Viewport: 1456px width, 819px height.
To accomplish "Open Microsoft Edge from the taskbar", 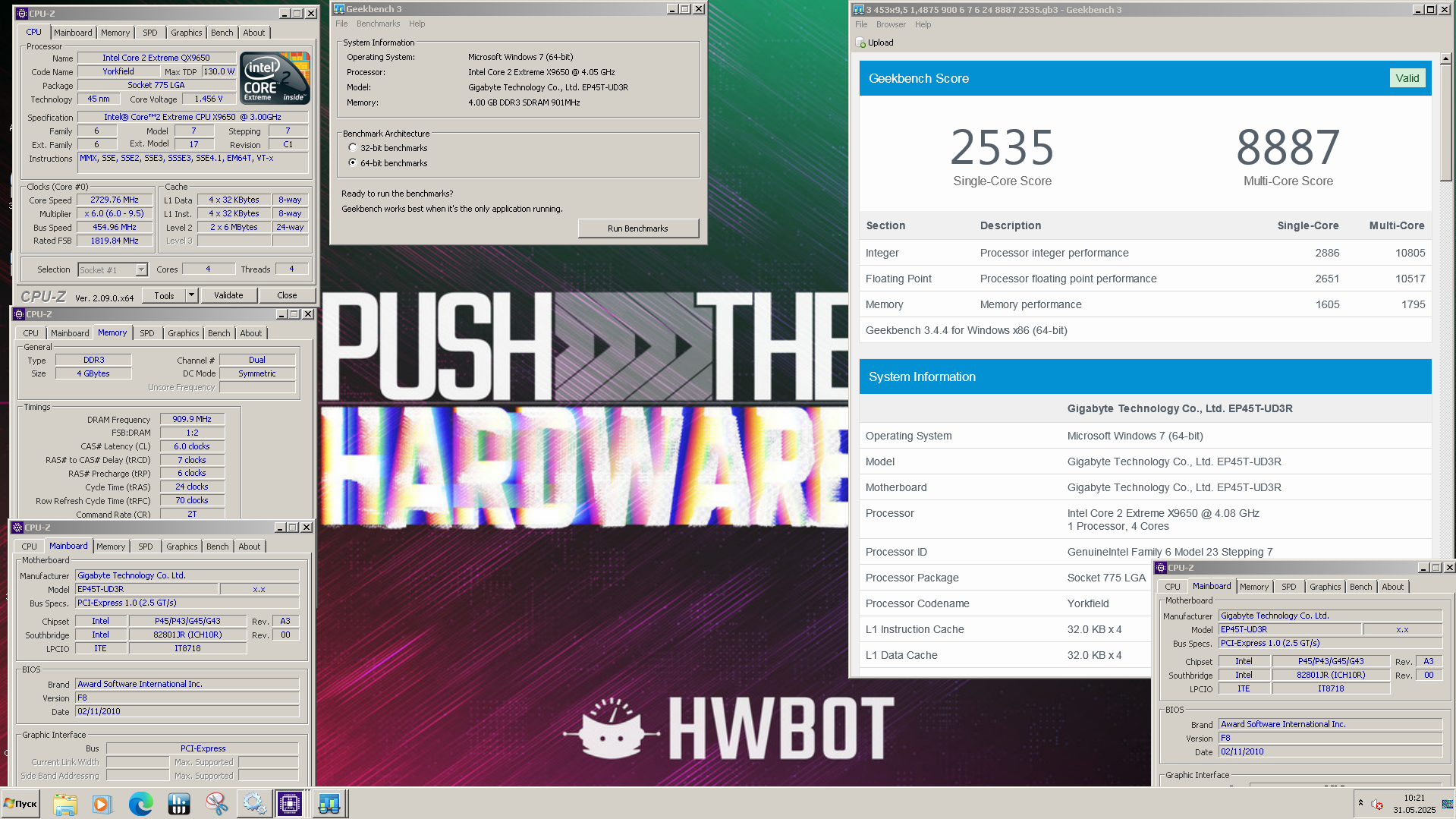I will coord(140,803).
